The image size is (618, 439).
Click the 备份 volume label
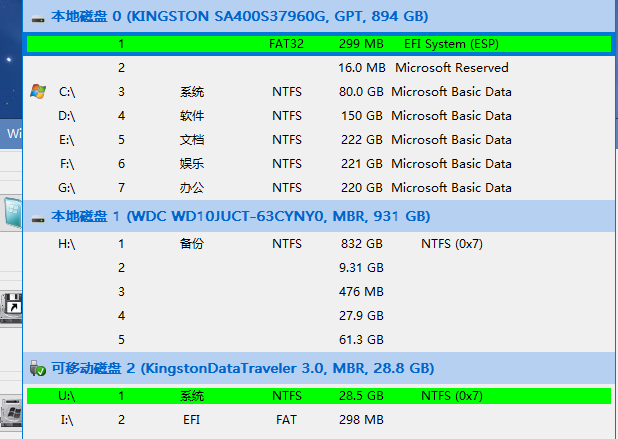(192, 244)
